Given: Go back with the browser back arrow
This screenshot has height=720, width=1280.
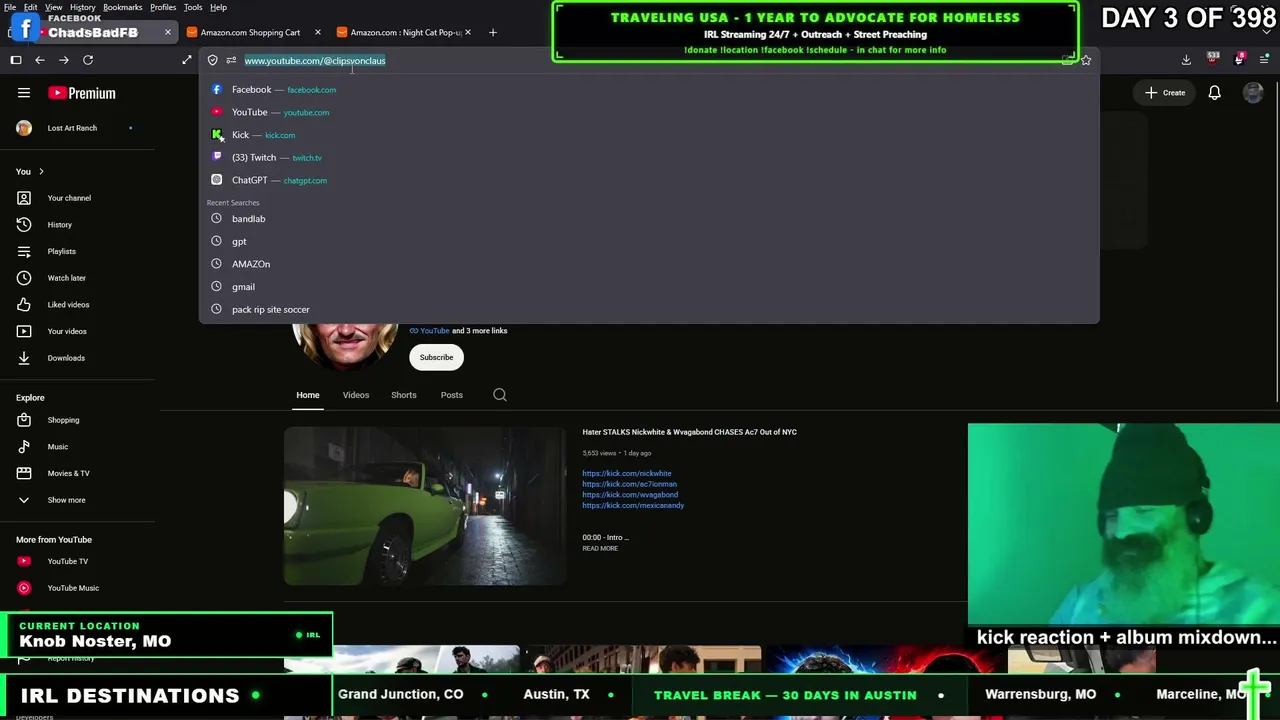Looking at the screenshot, I should 40,60.
